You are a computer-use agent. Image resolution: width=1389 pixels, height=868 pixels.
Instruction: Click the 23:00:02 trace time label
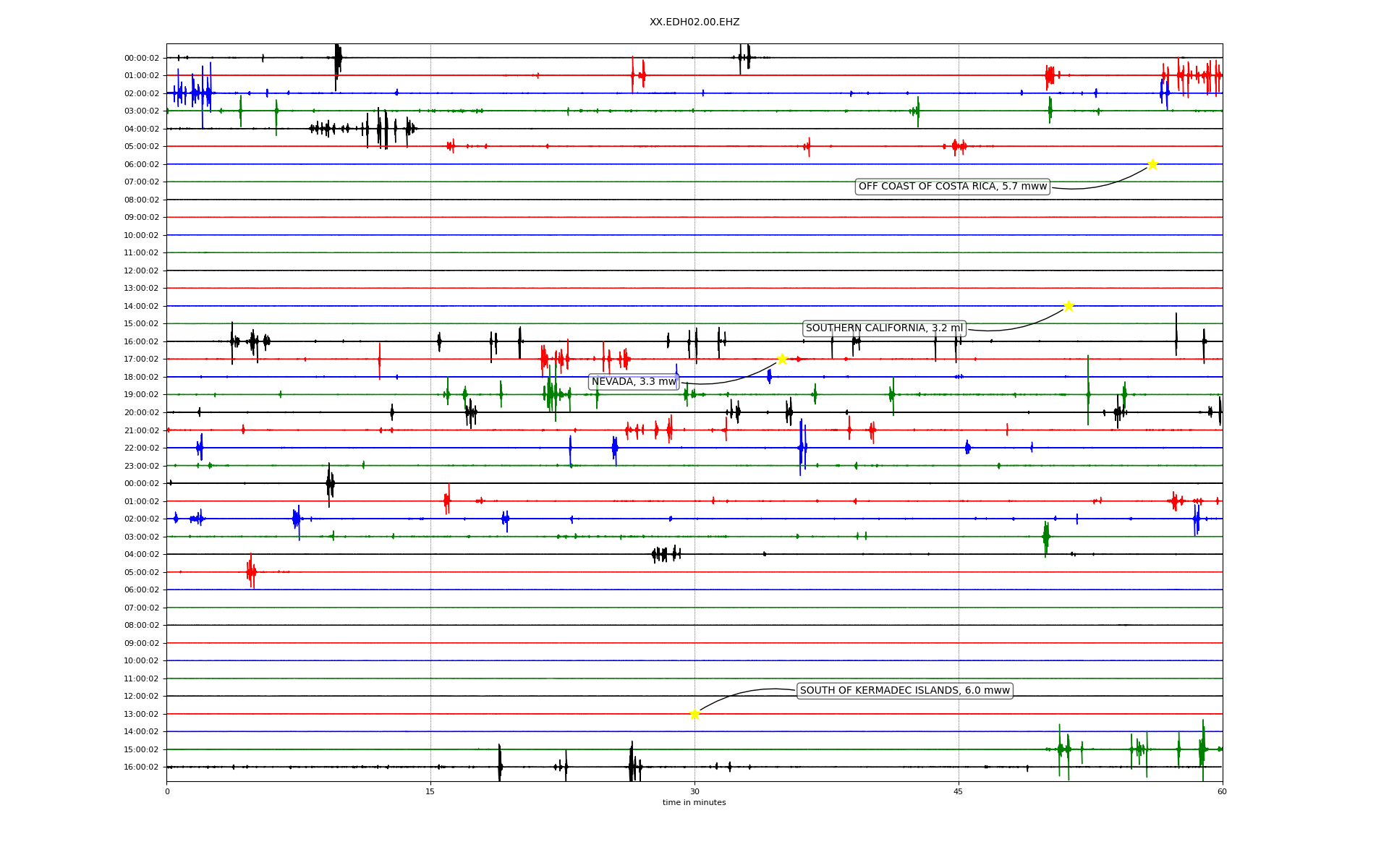tap(141, 466)
